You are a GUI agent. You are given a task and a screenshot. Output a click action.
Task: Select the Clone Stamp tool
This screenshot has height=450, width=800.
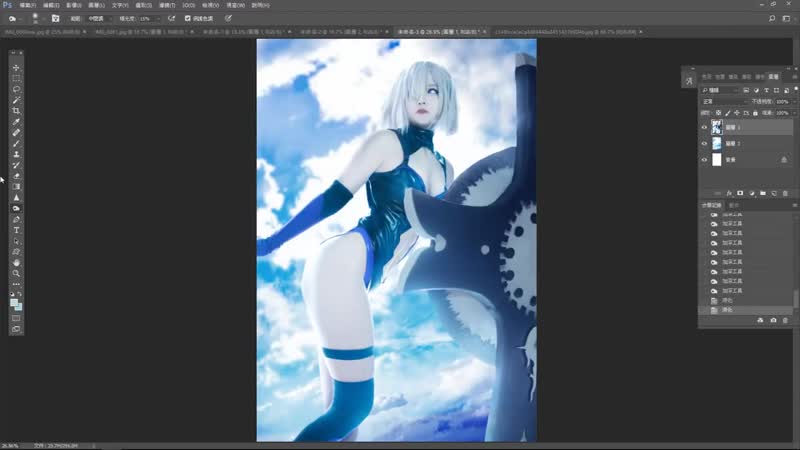16,154
